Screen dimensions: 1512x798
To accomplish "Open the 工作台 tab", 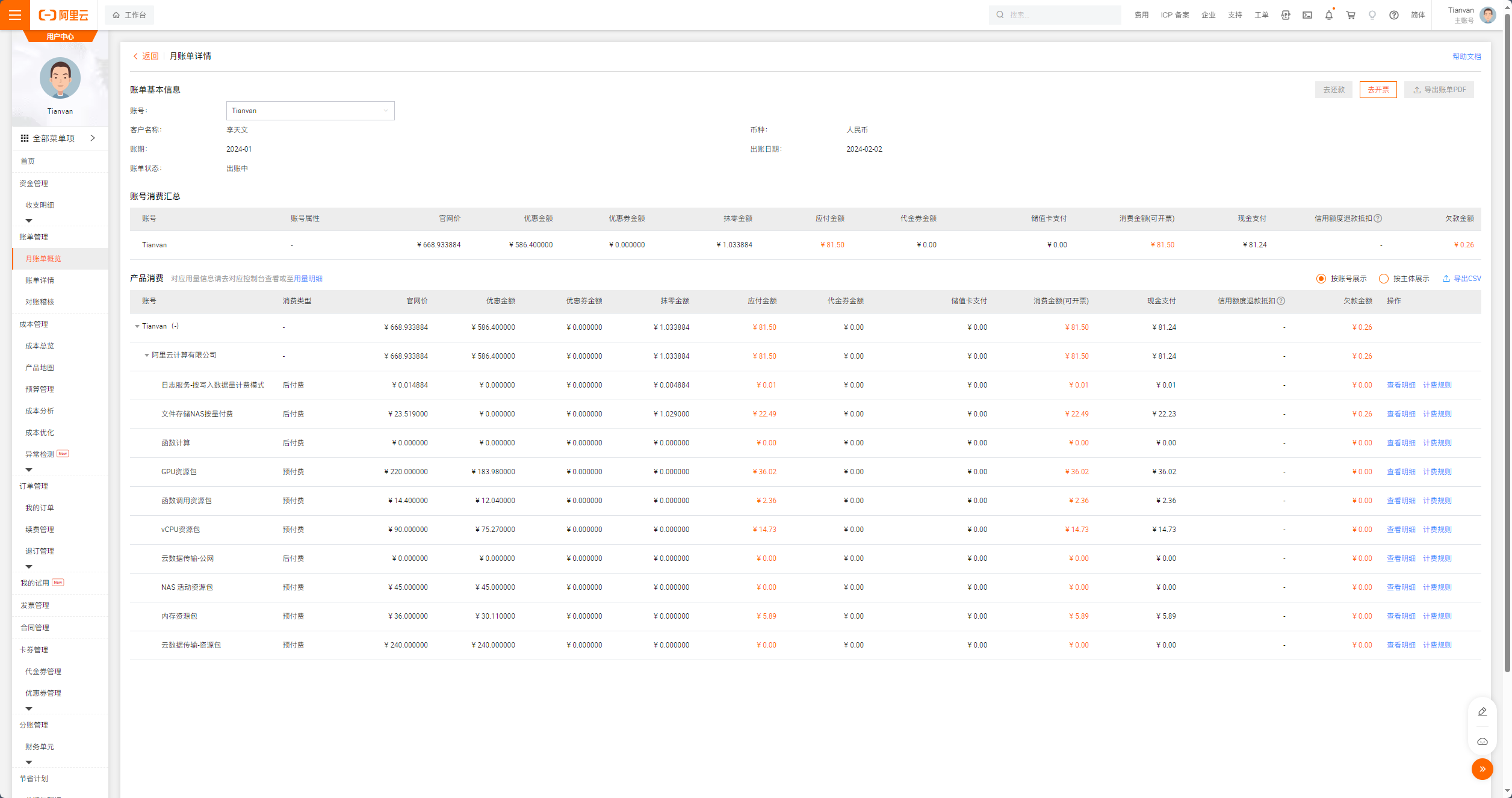I will coord(129,15).
